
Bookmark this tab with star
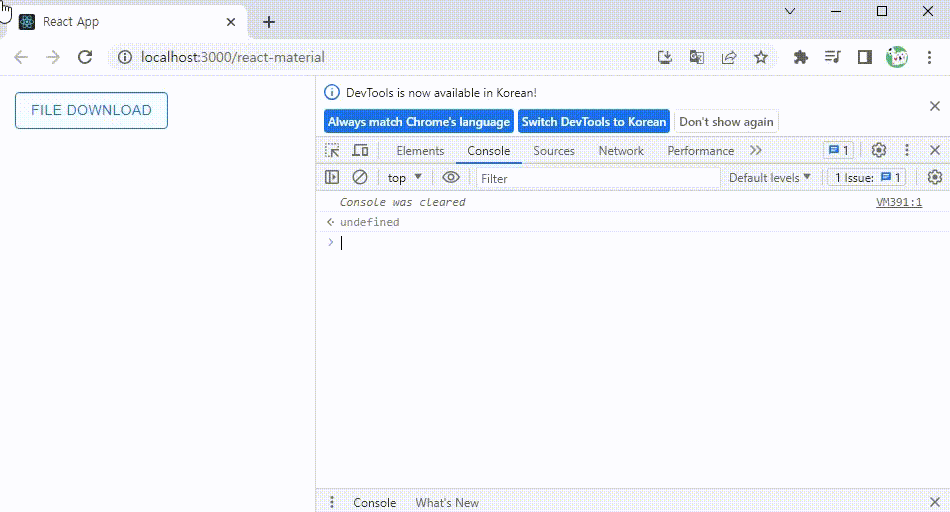(x=761, y=57)
